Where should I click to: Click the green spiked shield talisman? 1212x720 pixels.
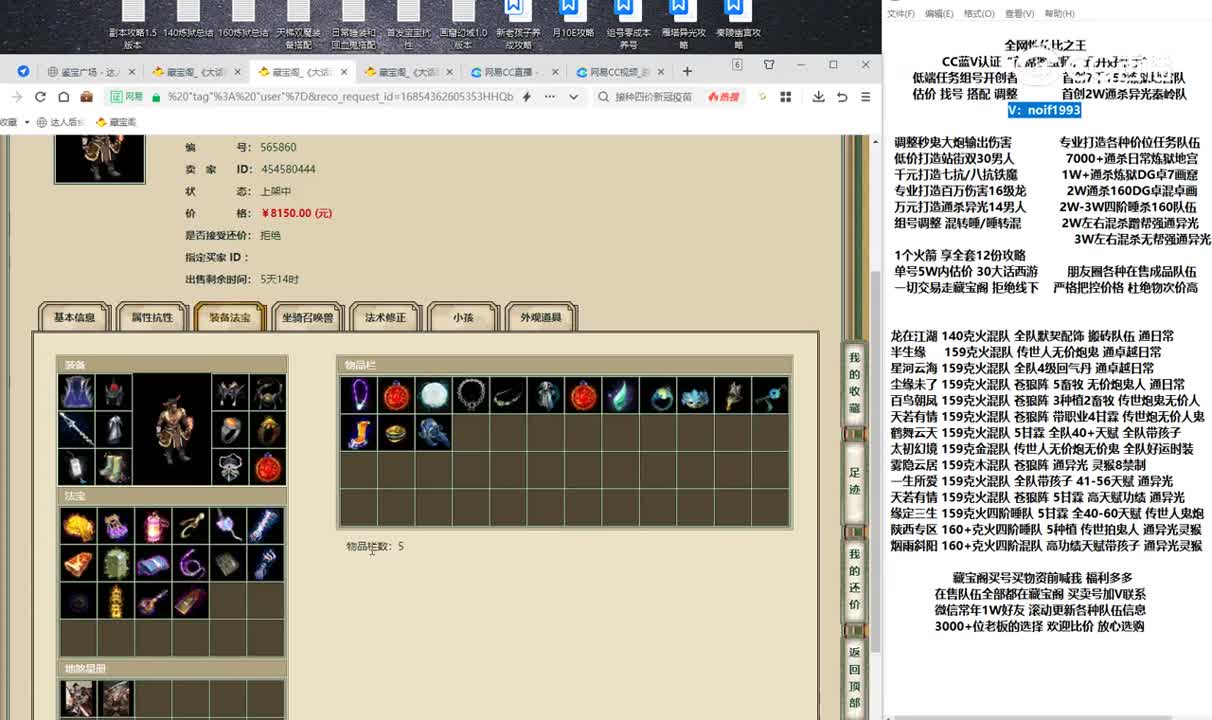tap(116, 563)
